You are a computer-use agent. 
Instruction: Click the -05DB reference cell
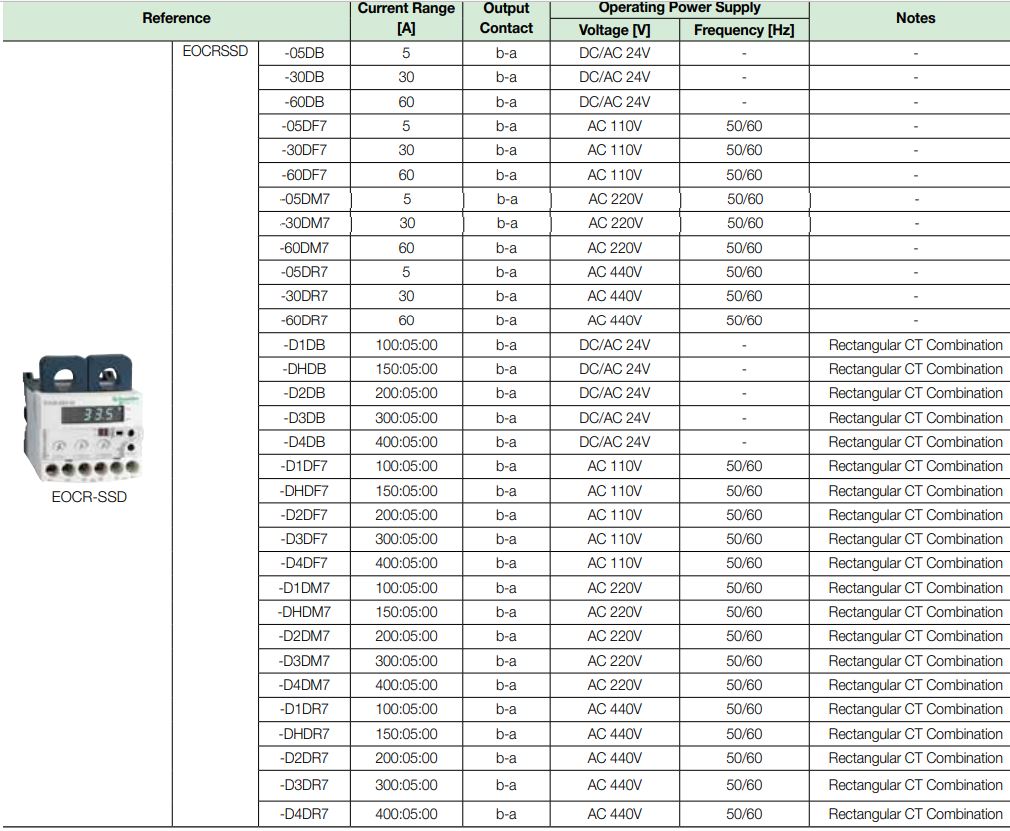point(304,53)
